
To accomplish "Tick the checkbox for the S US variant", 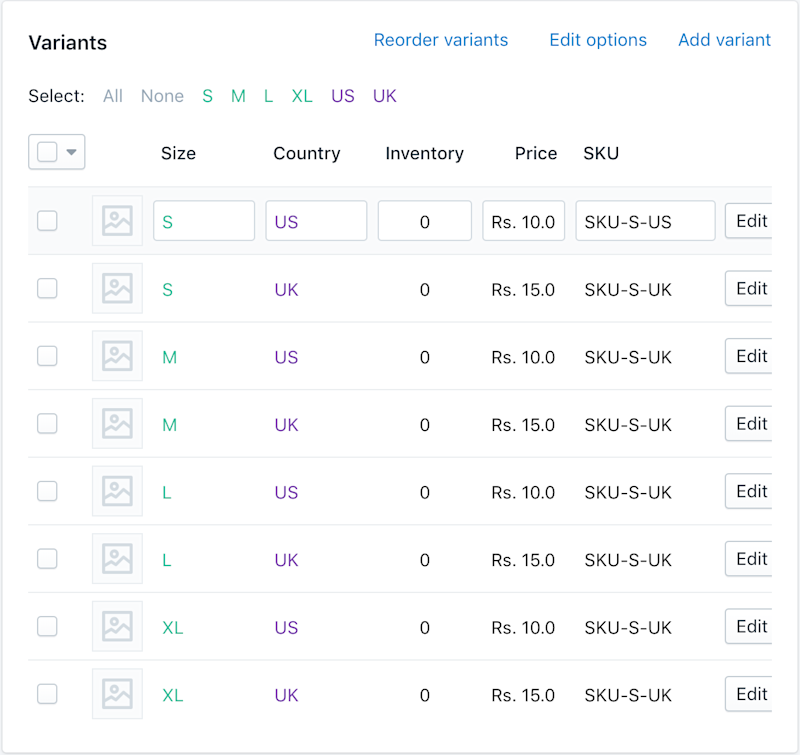I will point(47,221).
